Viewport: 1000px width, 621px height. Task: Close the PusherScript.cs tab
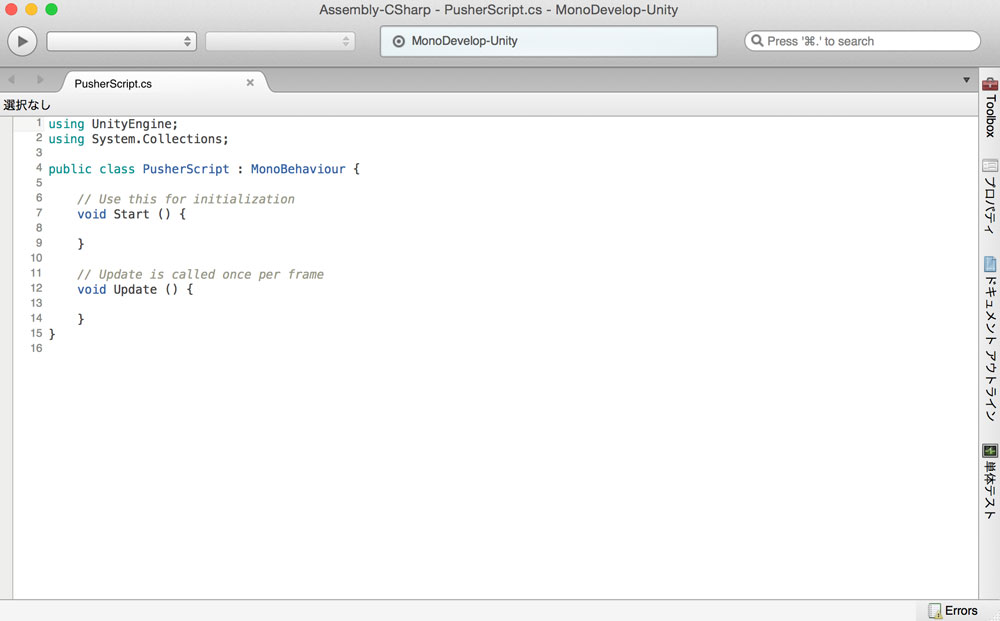[x=250, y=83]
